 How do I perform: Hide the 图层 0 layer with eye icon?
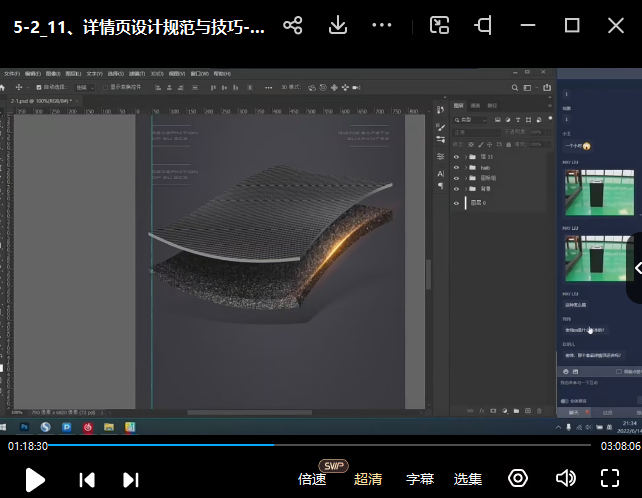[457, 203]
